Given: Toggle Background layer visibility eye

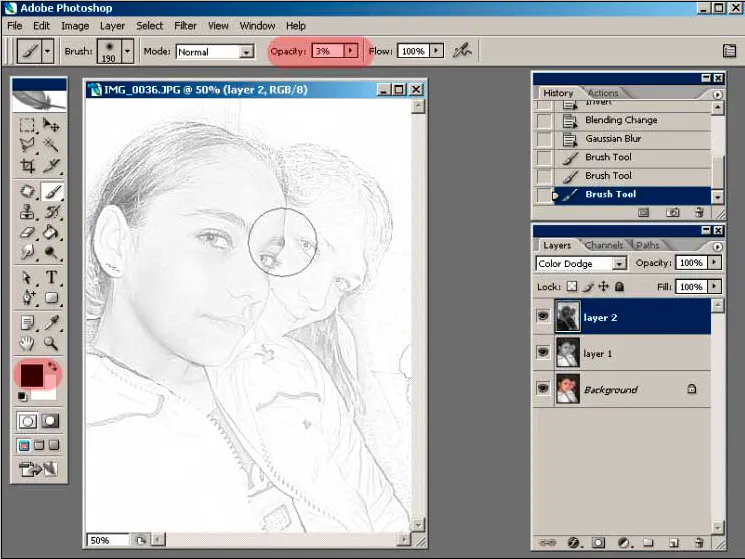Looking at the screenshot, I should pos(543,388).
